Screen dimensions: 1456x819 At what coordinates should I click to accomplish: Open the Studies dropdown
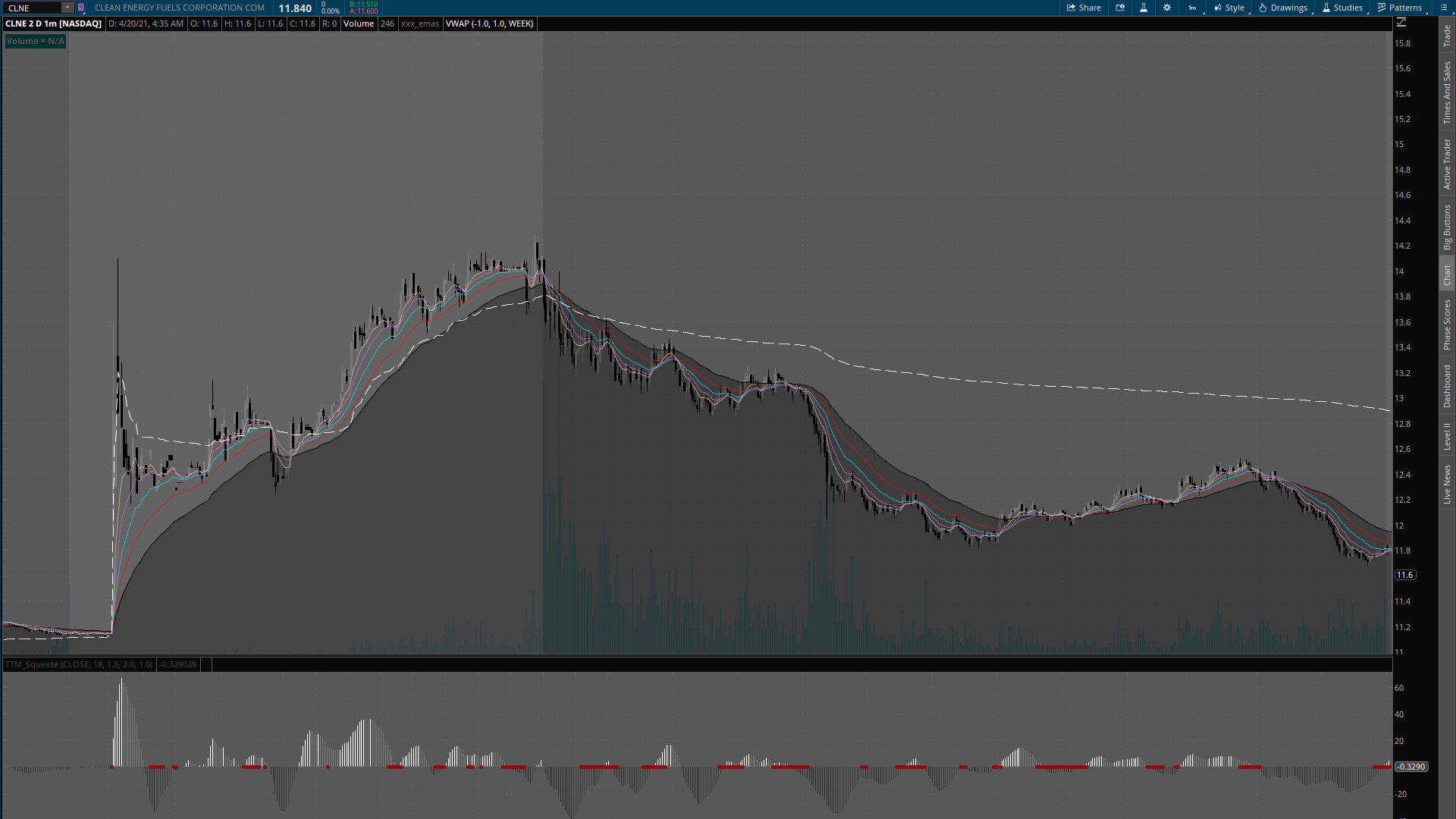(1342, 8)
